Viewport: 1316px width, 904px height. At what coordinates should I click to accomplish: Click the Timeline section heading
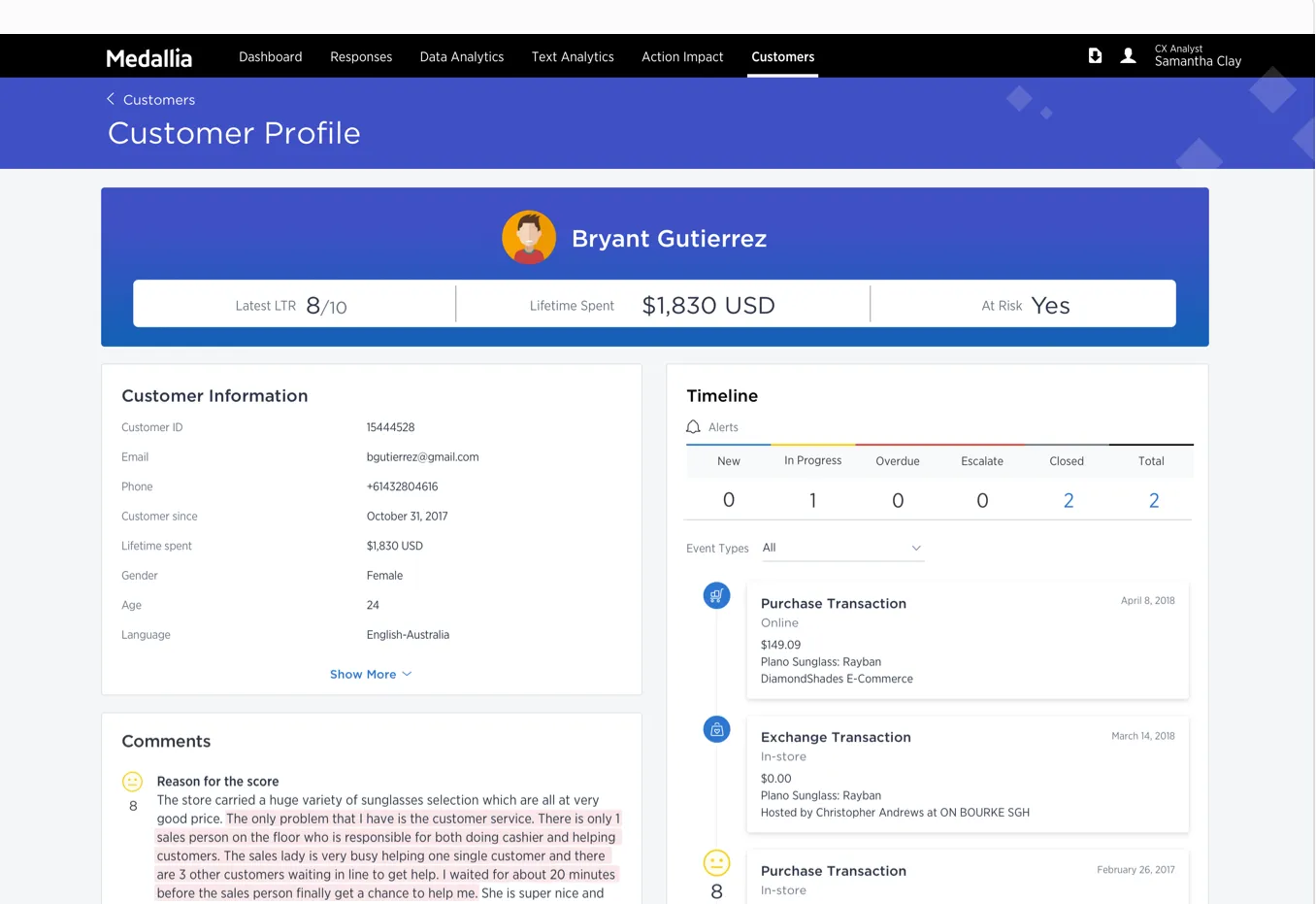[x=722, y=395]
